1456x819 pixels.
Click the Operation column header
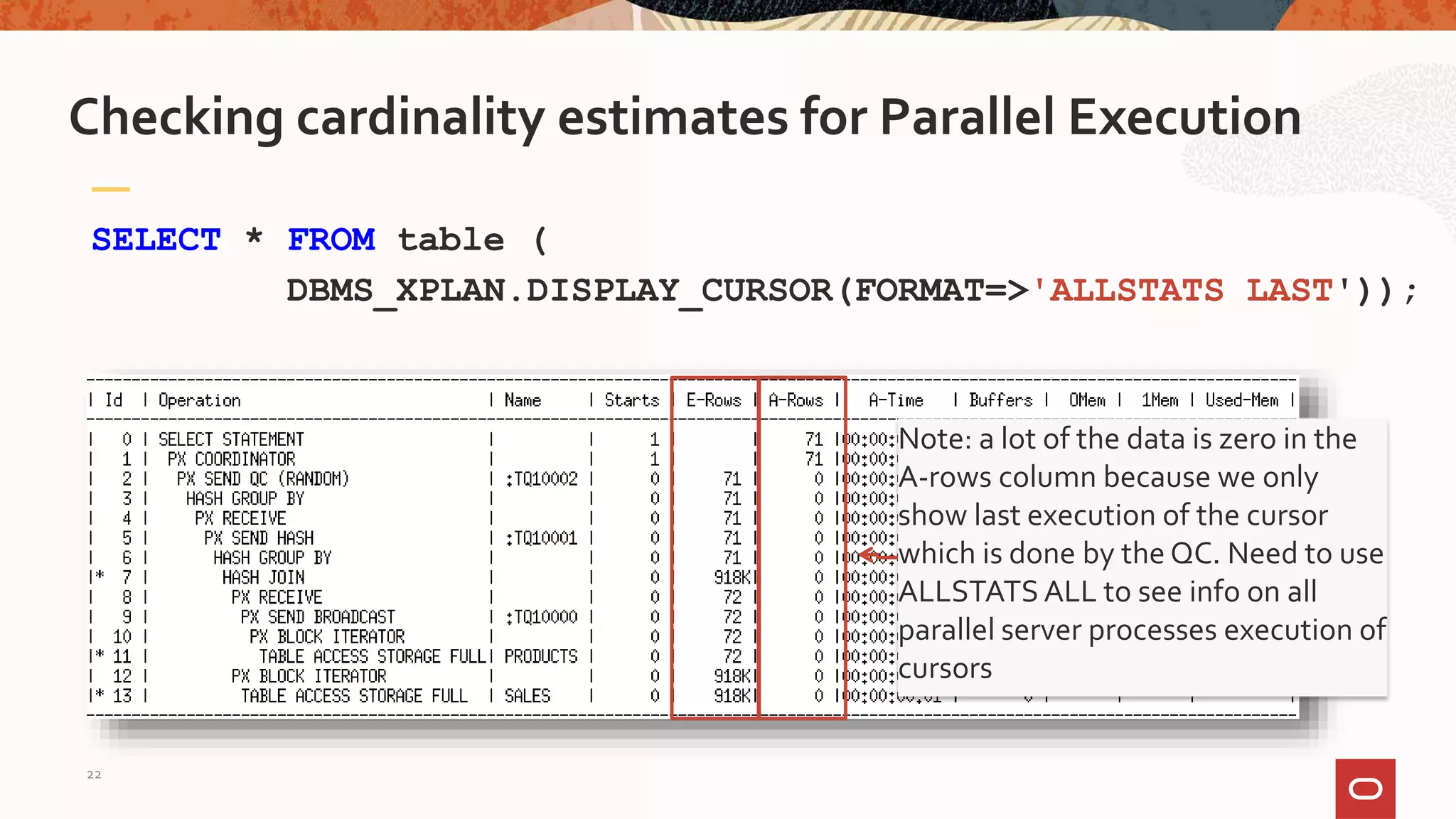(x=200, y=401)
